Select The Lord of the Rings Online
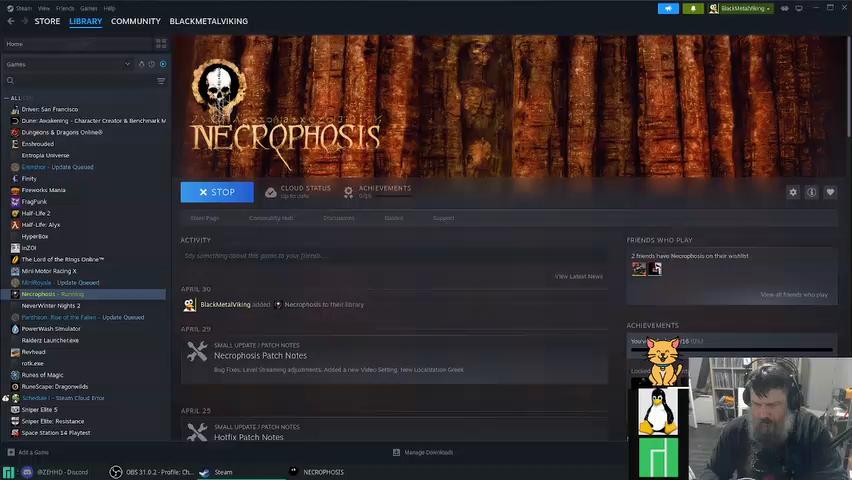 click(x=62, y=259)
